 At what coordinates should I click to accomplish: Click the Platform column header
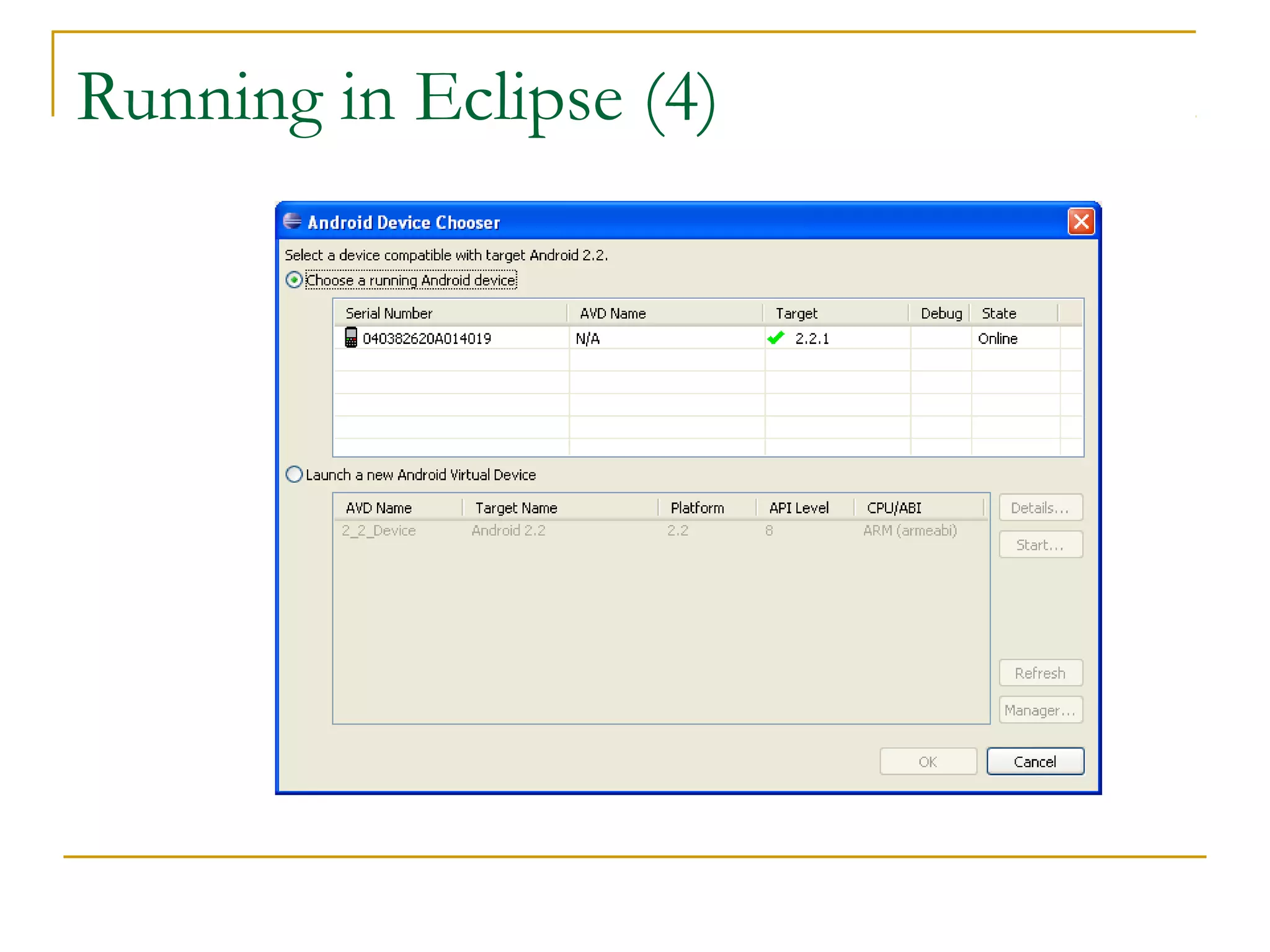(708, 508)
